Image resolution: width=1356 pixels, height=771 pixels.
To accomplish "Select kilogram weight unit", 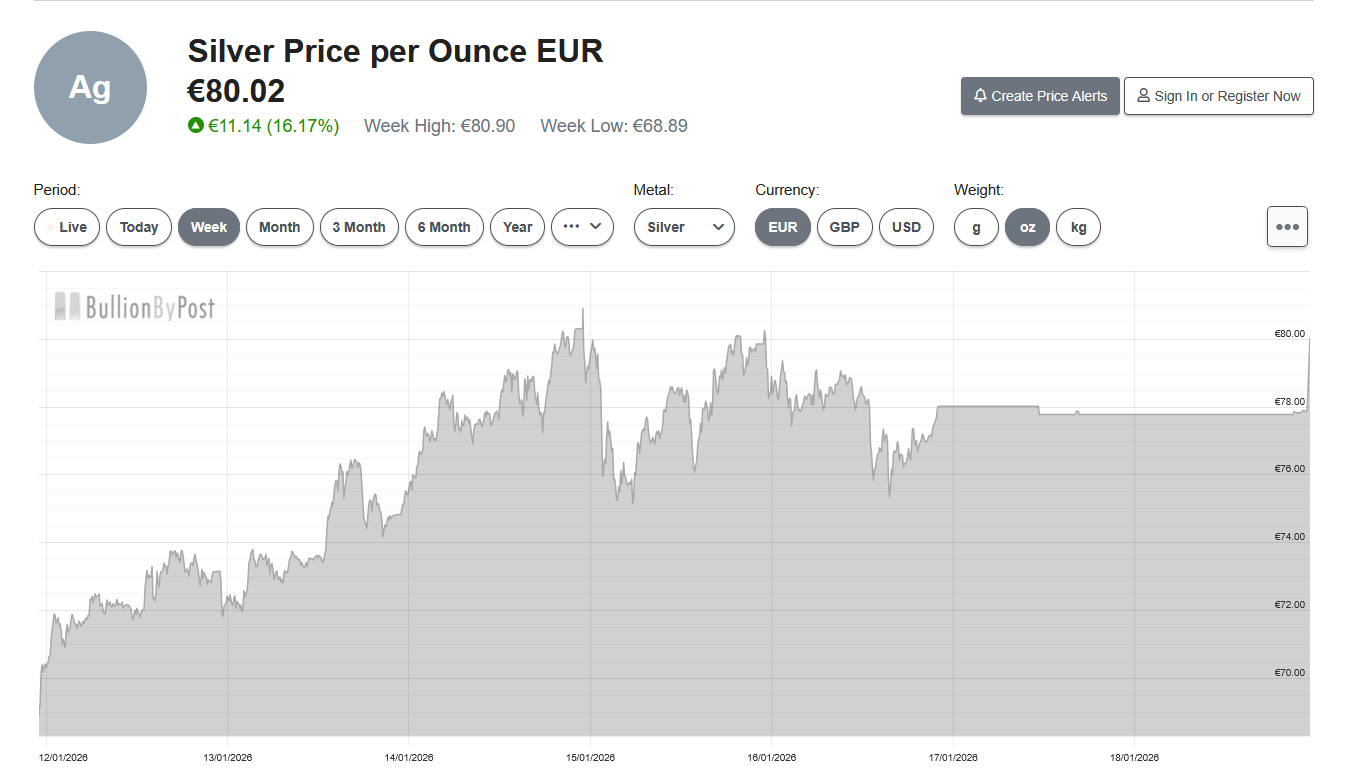I will 1078,227.
